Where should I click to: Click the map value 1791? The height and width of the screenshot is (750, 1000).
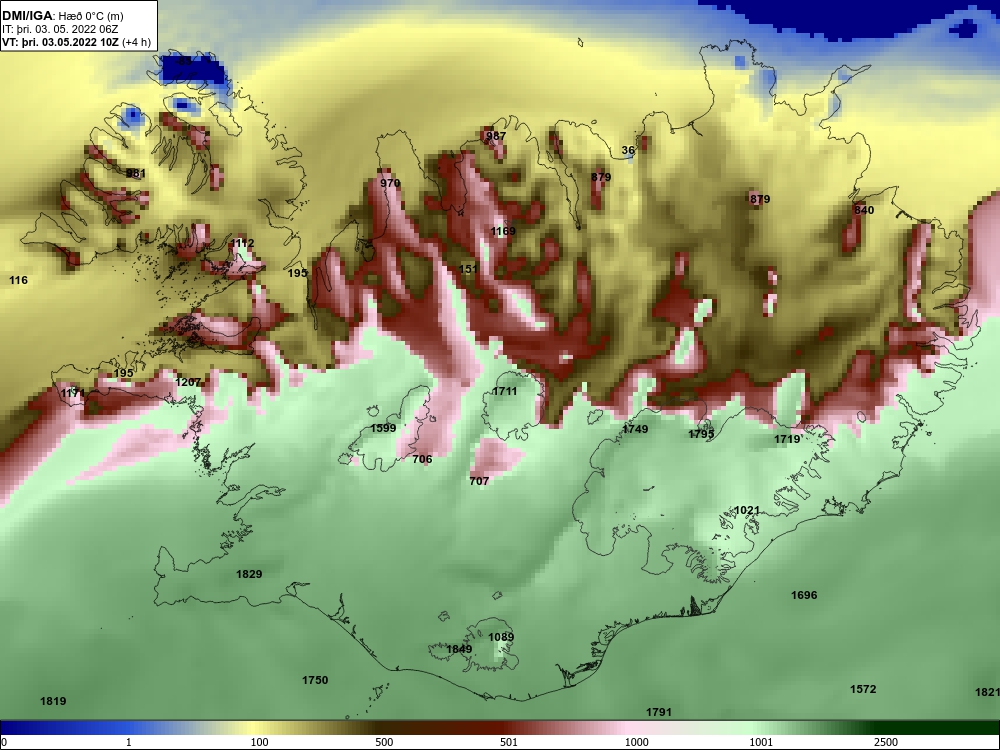659,712
